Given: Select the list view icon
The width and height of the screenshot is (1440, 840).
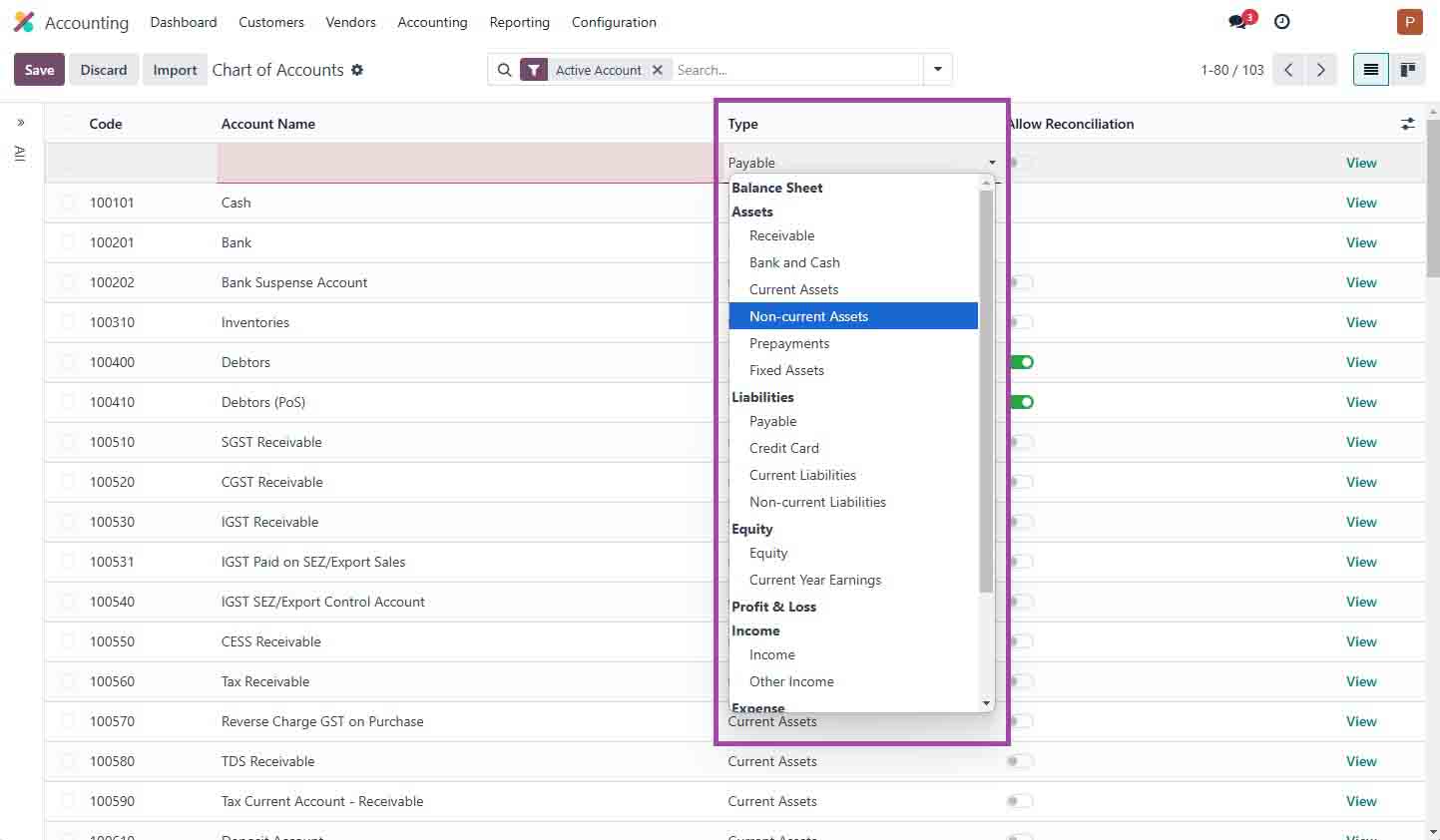Looking at the screenshot, I should pyautogui.click(x=1370, y=69).
